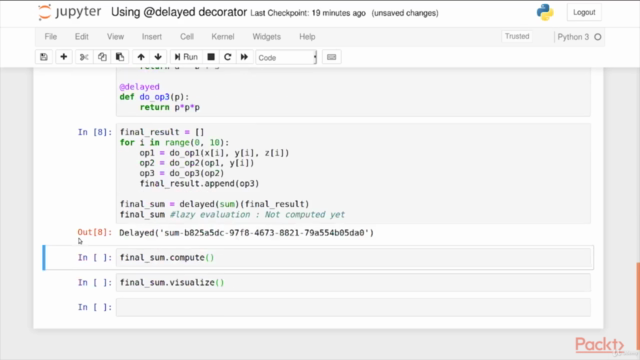Copy selected cells icon

pos(102,57)
